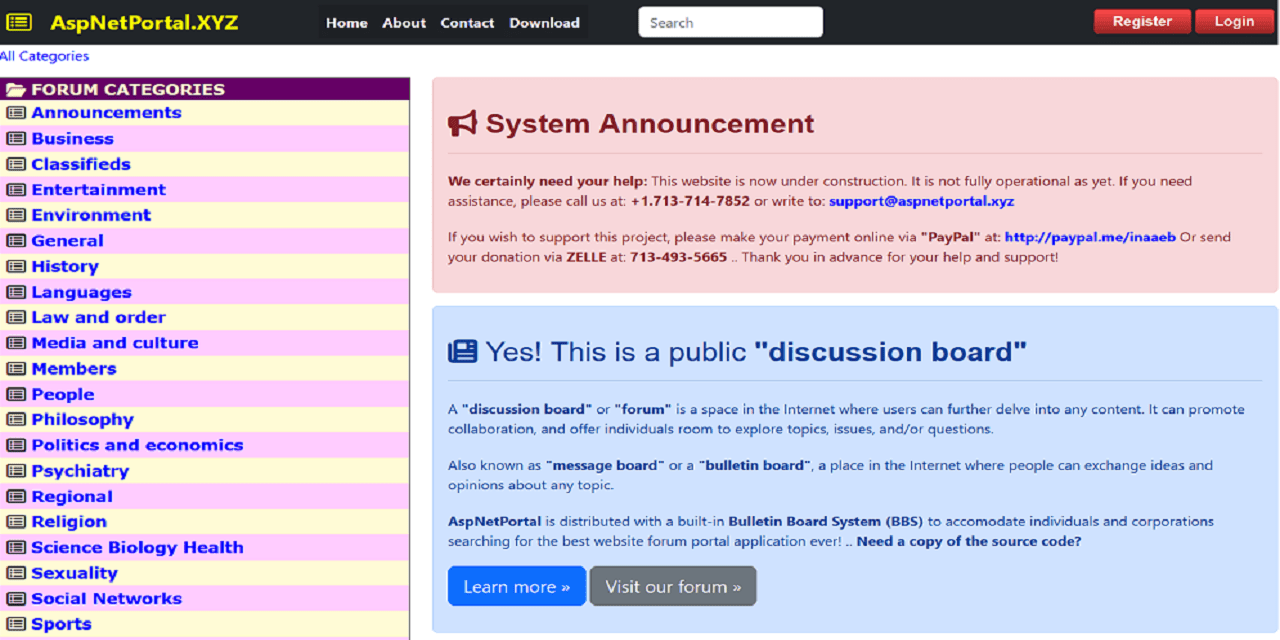Open the About page from the navbar

404,22
